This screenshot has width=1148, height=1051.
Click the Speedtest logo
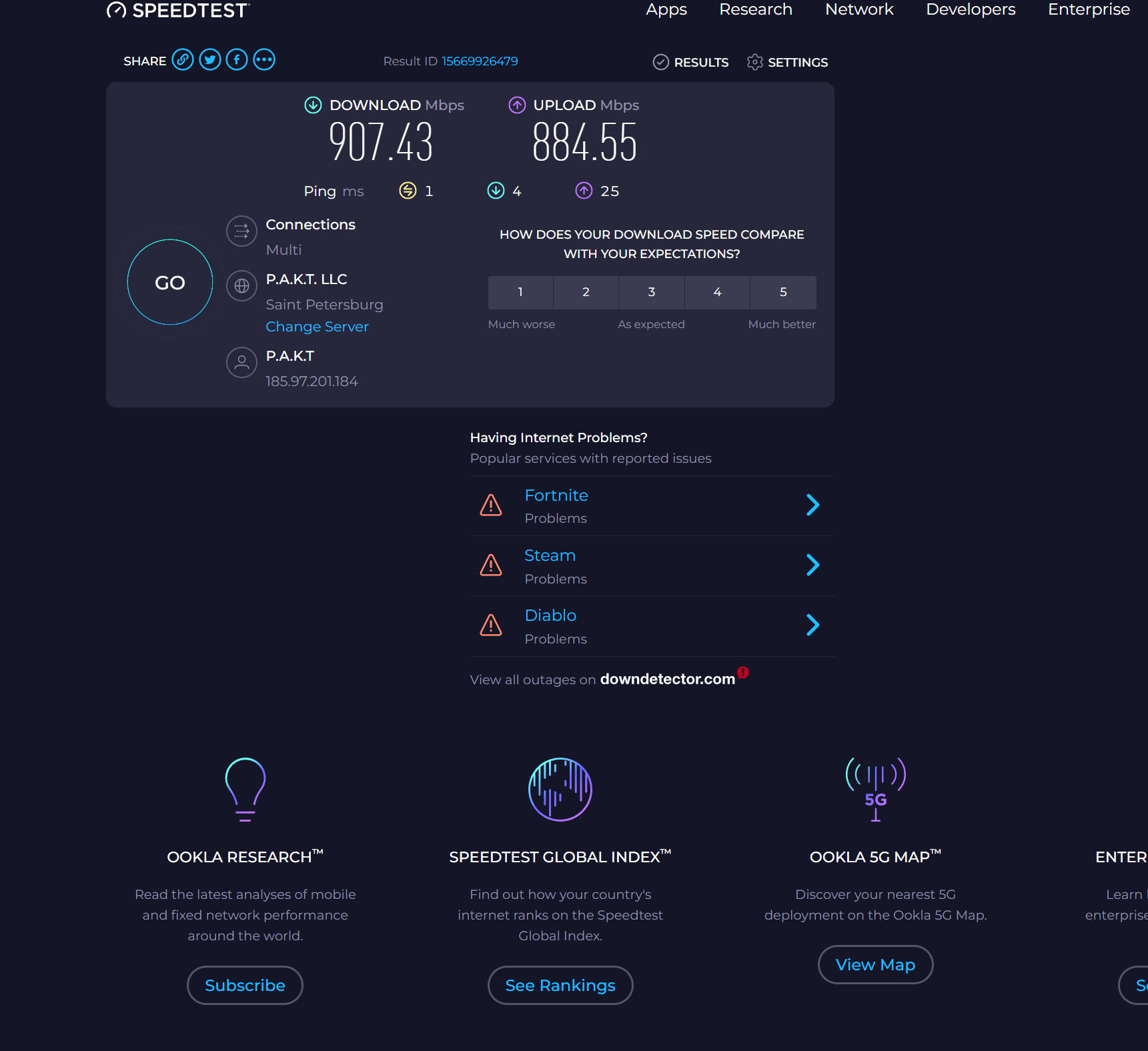tap(178, 10)
